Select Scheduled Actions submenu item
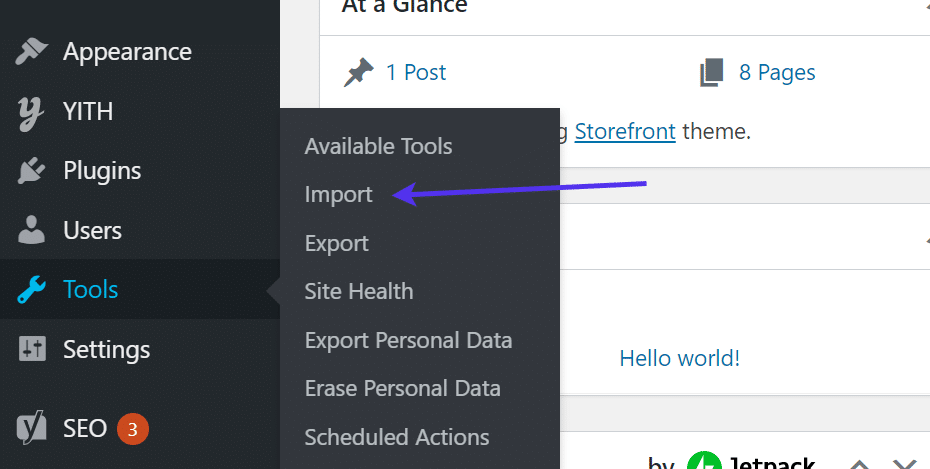930x469 pixels. (396, 437)
